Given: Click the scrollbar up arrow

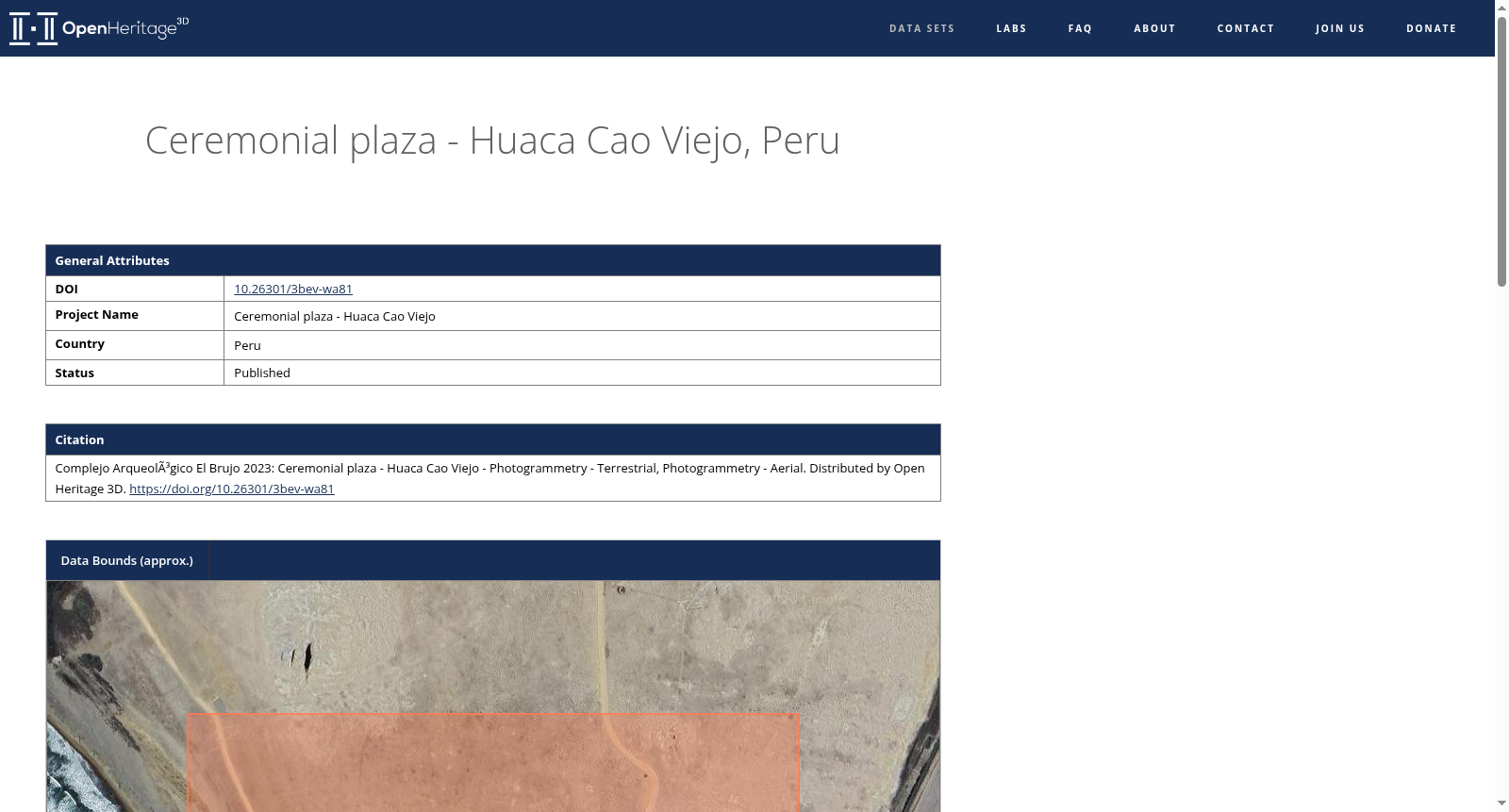Looking at the screenshot, I should [1501, 8].
